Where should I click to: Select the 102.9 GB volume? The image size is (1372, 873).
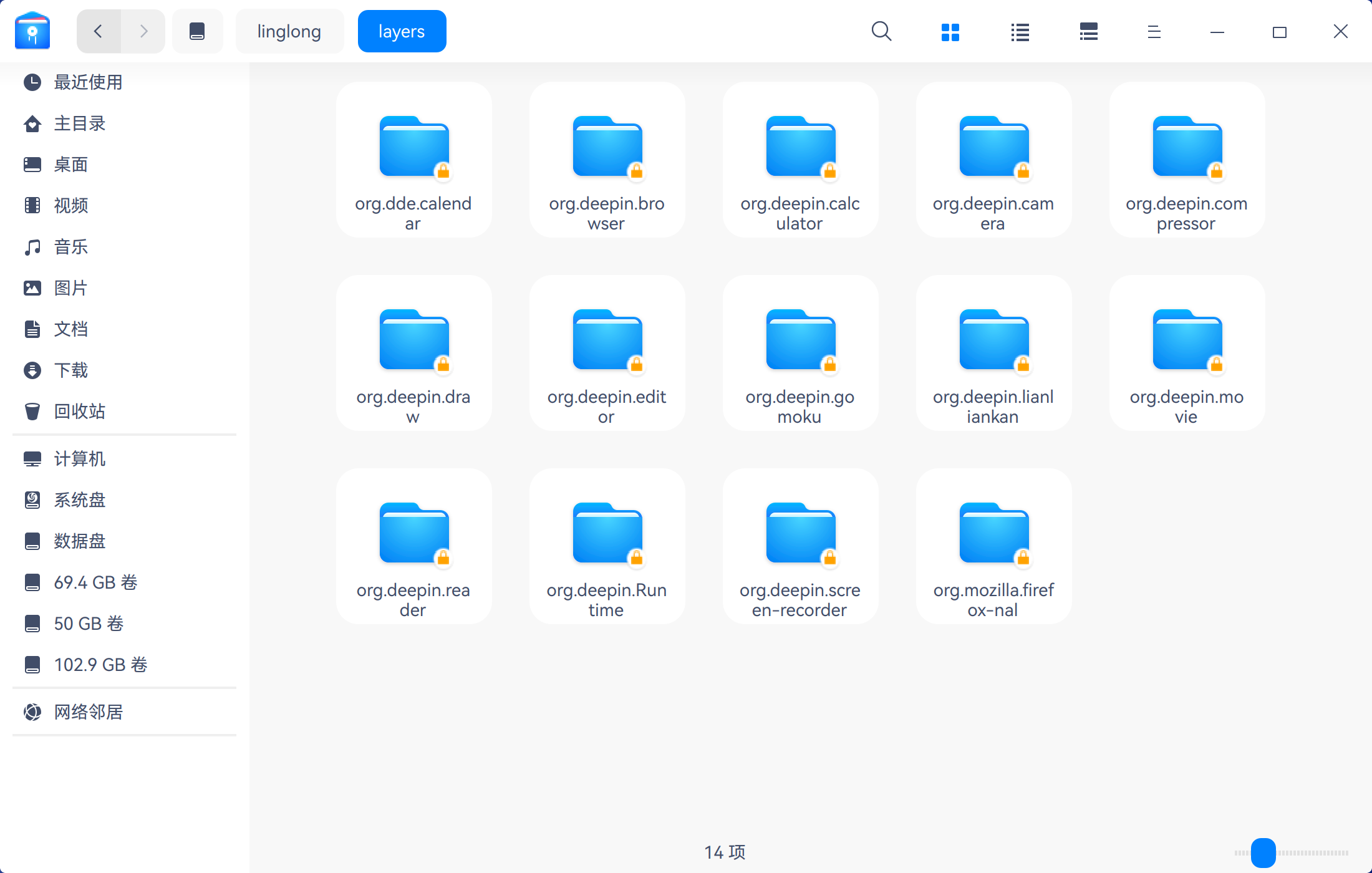100,664
